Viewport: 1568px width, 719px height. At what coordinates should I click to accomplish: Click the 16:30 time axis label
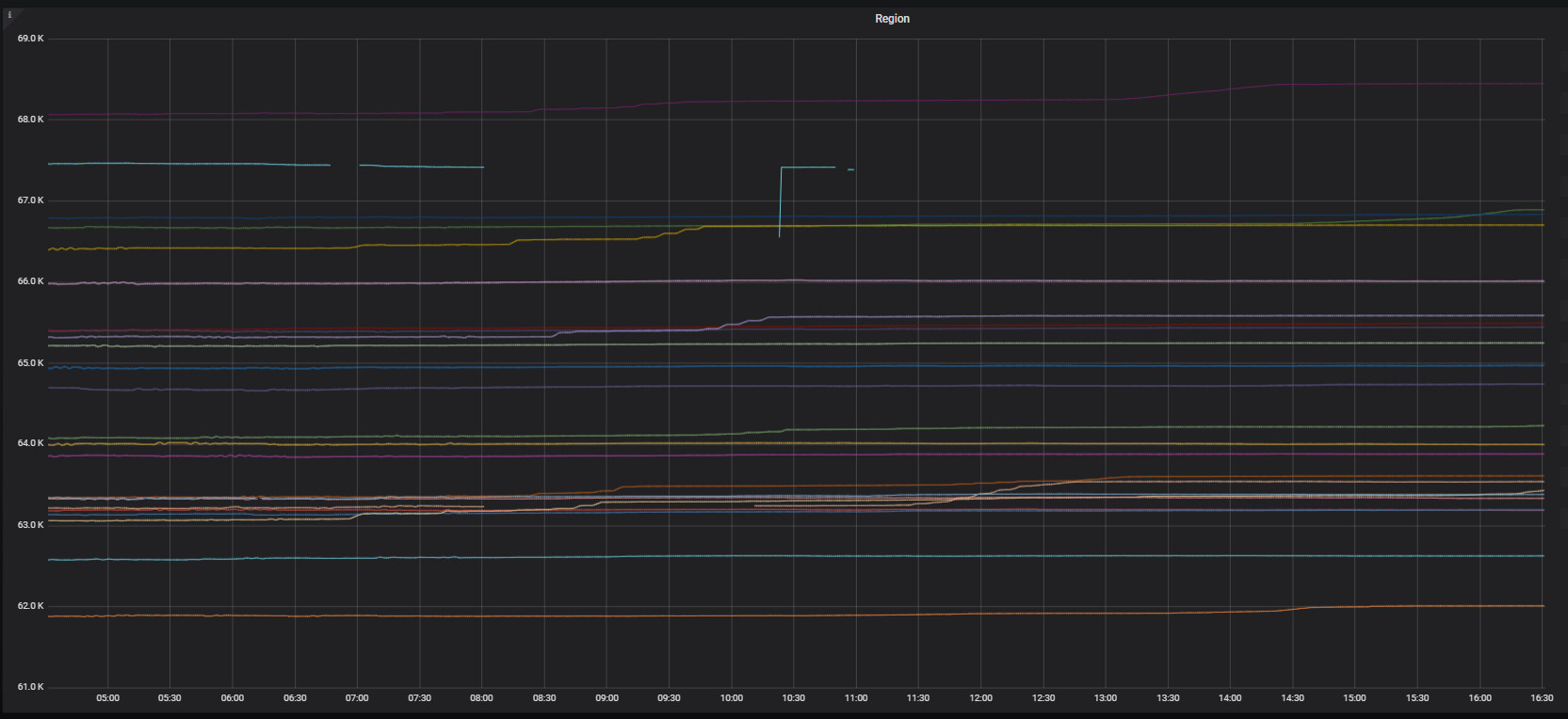pos(1541,698)
